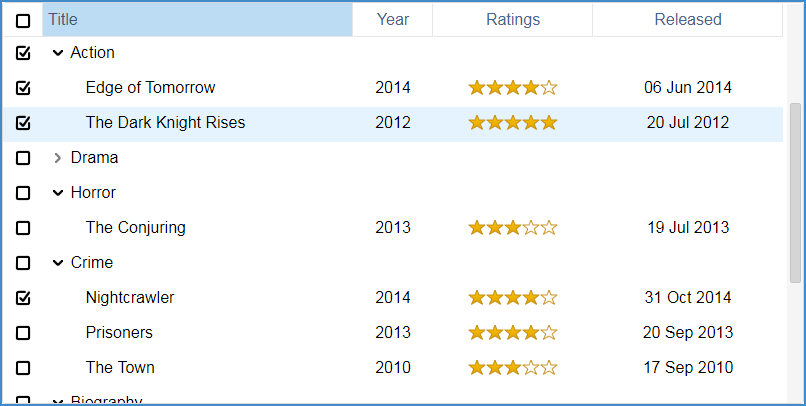Click the five-star rating of The Dark Knight Rises
The height and width of the screenshot is (406, 806).
coord(512,123)
